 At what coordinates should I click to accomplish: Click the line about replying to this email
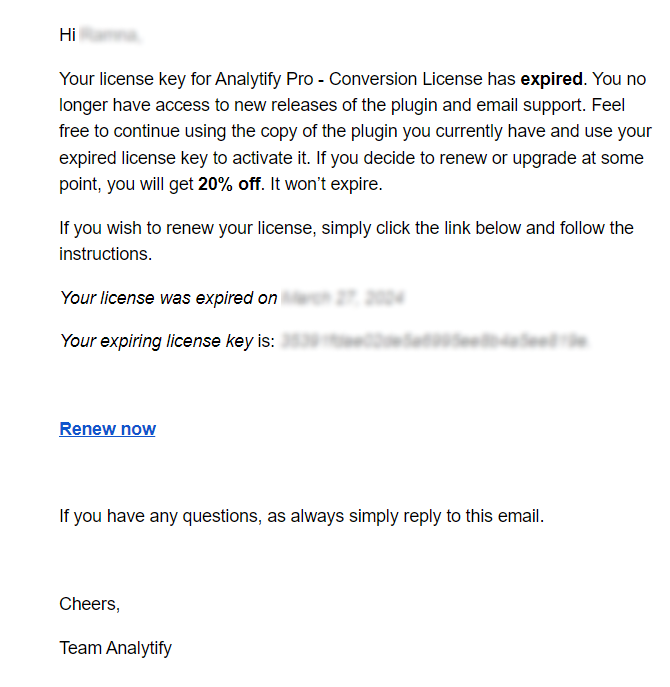[301, 516]
